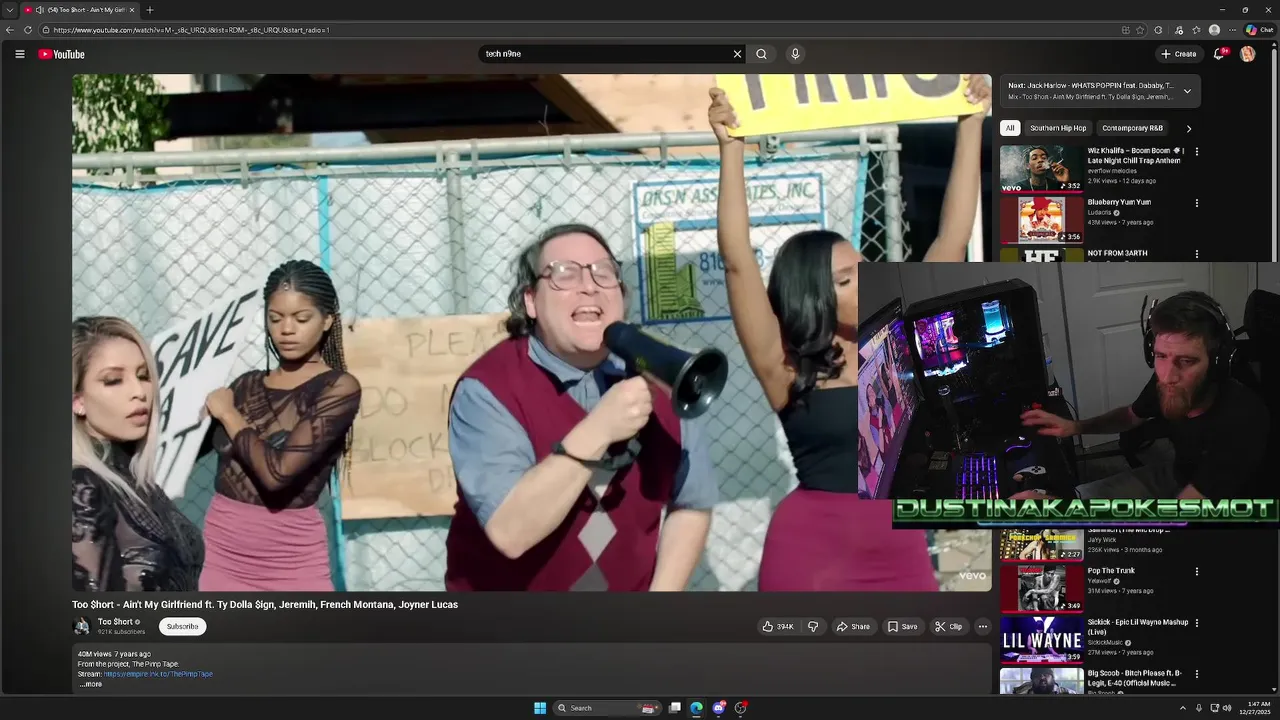Open a new browser tab with plus
The width and height of the screenshot is (1280, 720).
(150, 10)
